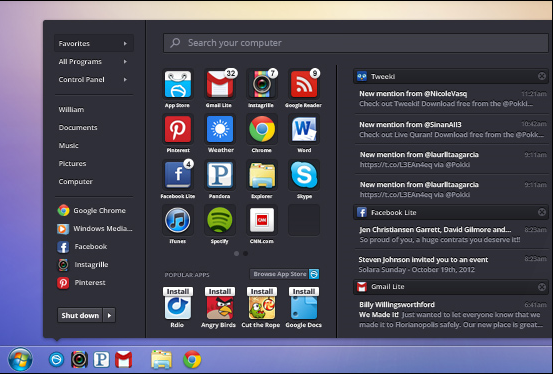
Task: Open William user folder
Action: [x=71, y=109]
